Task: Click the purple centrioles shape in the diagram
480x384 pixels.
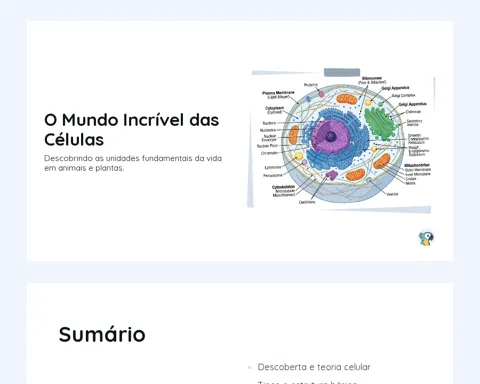Action: click(331, 175)
